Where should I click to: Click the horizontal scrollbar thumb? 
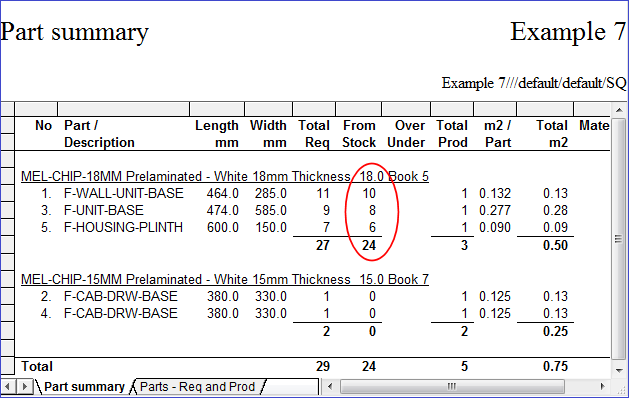452,387
